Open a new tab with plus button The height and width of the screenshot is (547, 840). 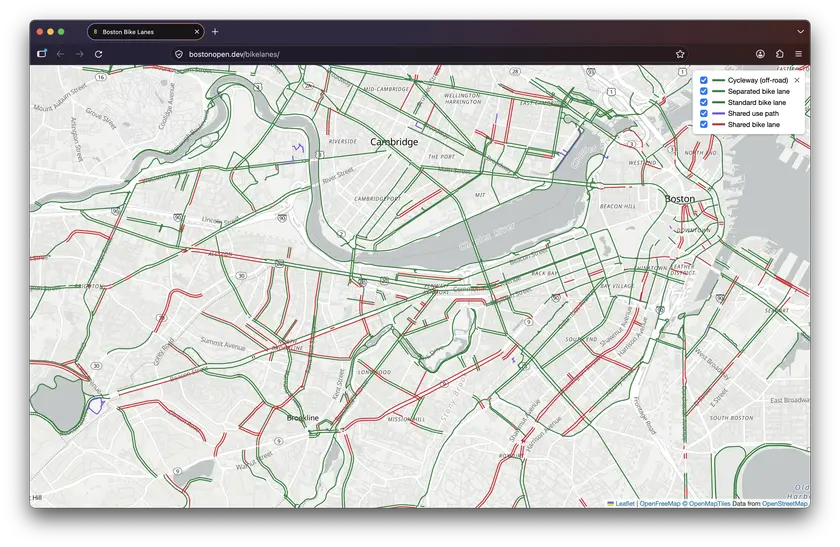tap(215, 32)
